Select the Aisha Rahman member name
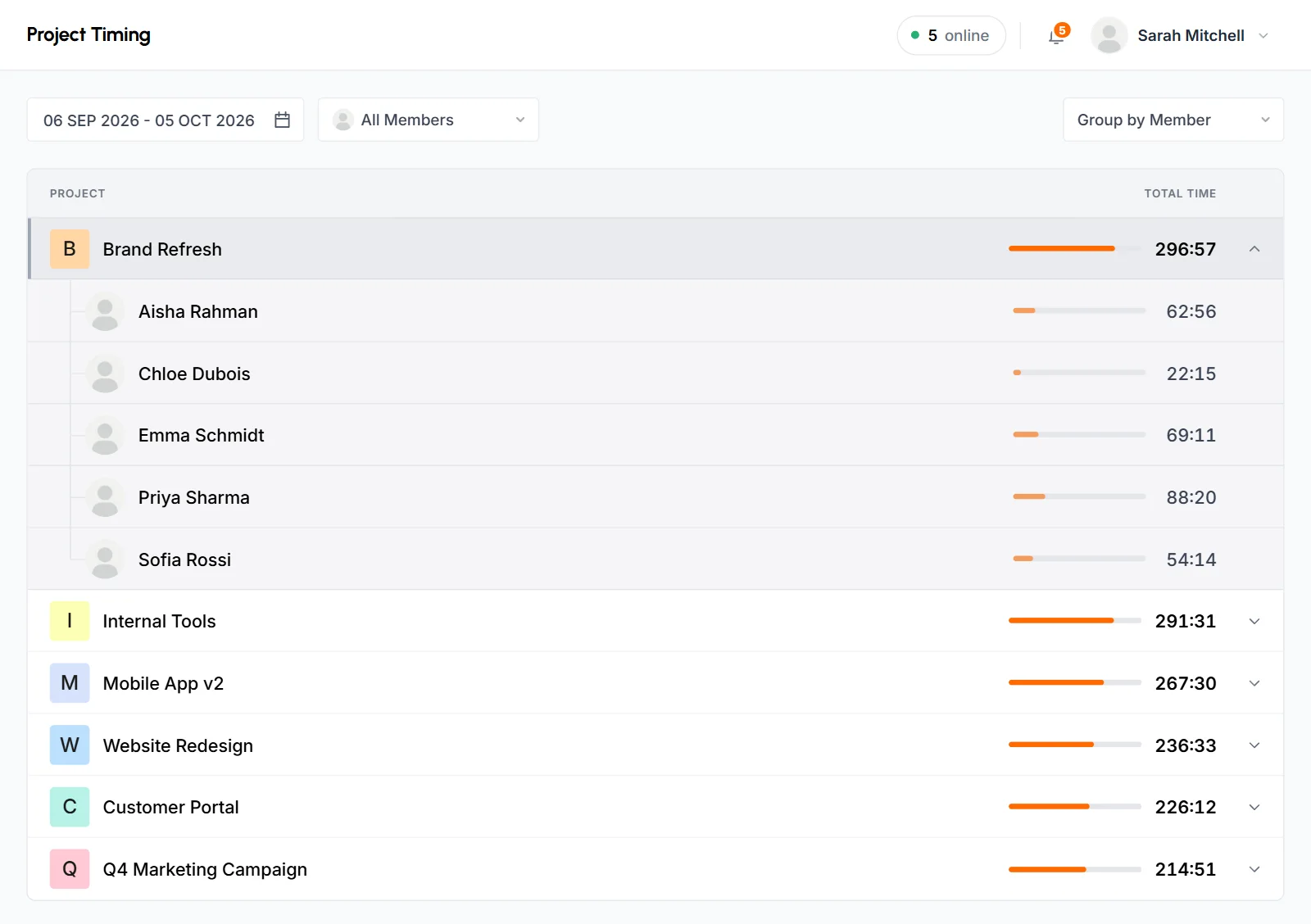 click(198, 311)
